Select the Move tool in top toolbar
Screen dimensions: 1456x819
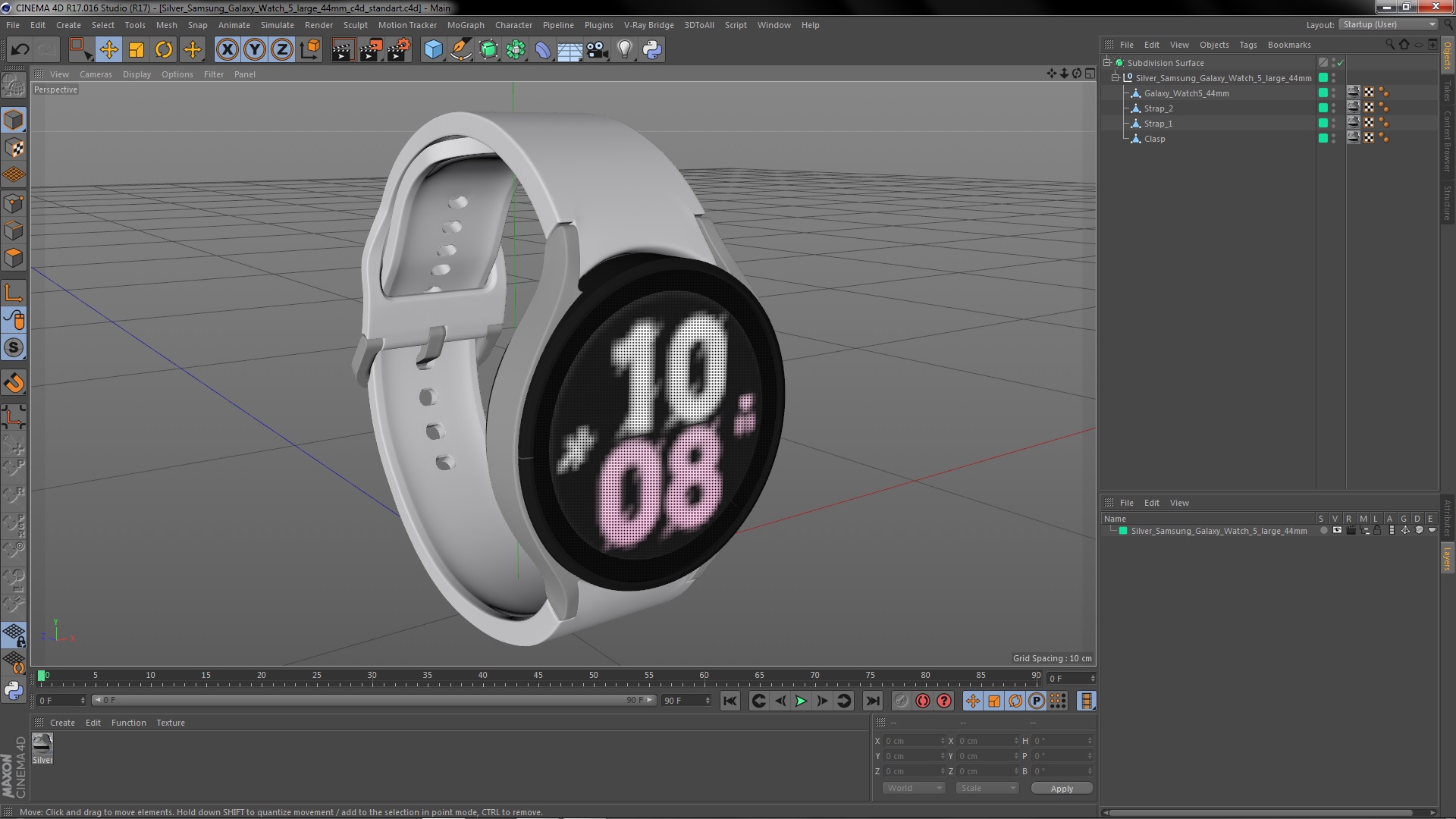point(108,50)
